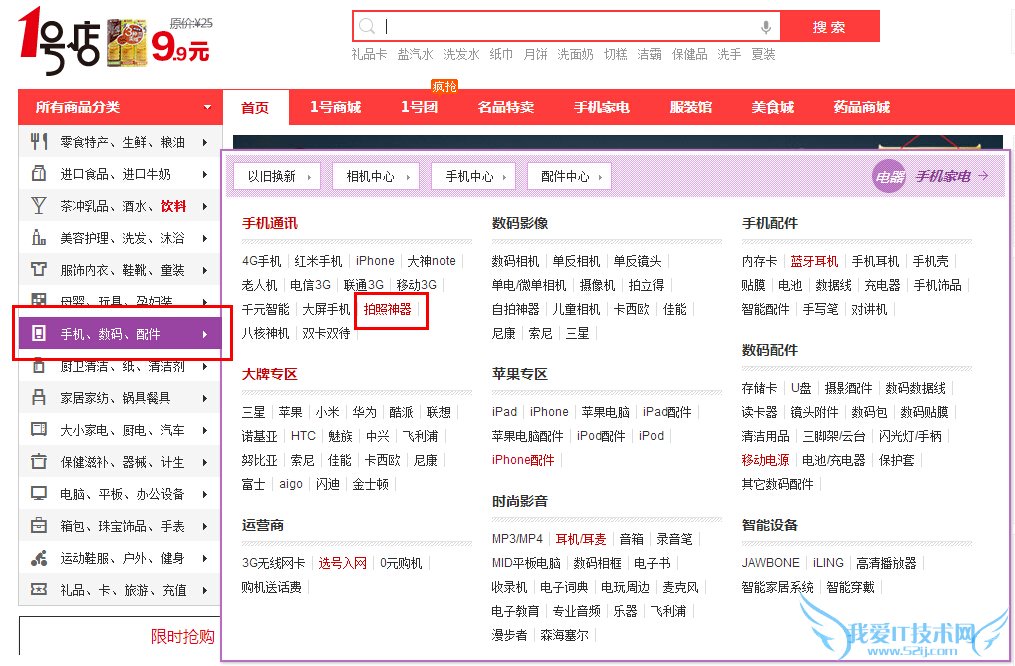Expand the 电脑、平板、办公设备 category arrow

coord(205,494)
